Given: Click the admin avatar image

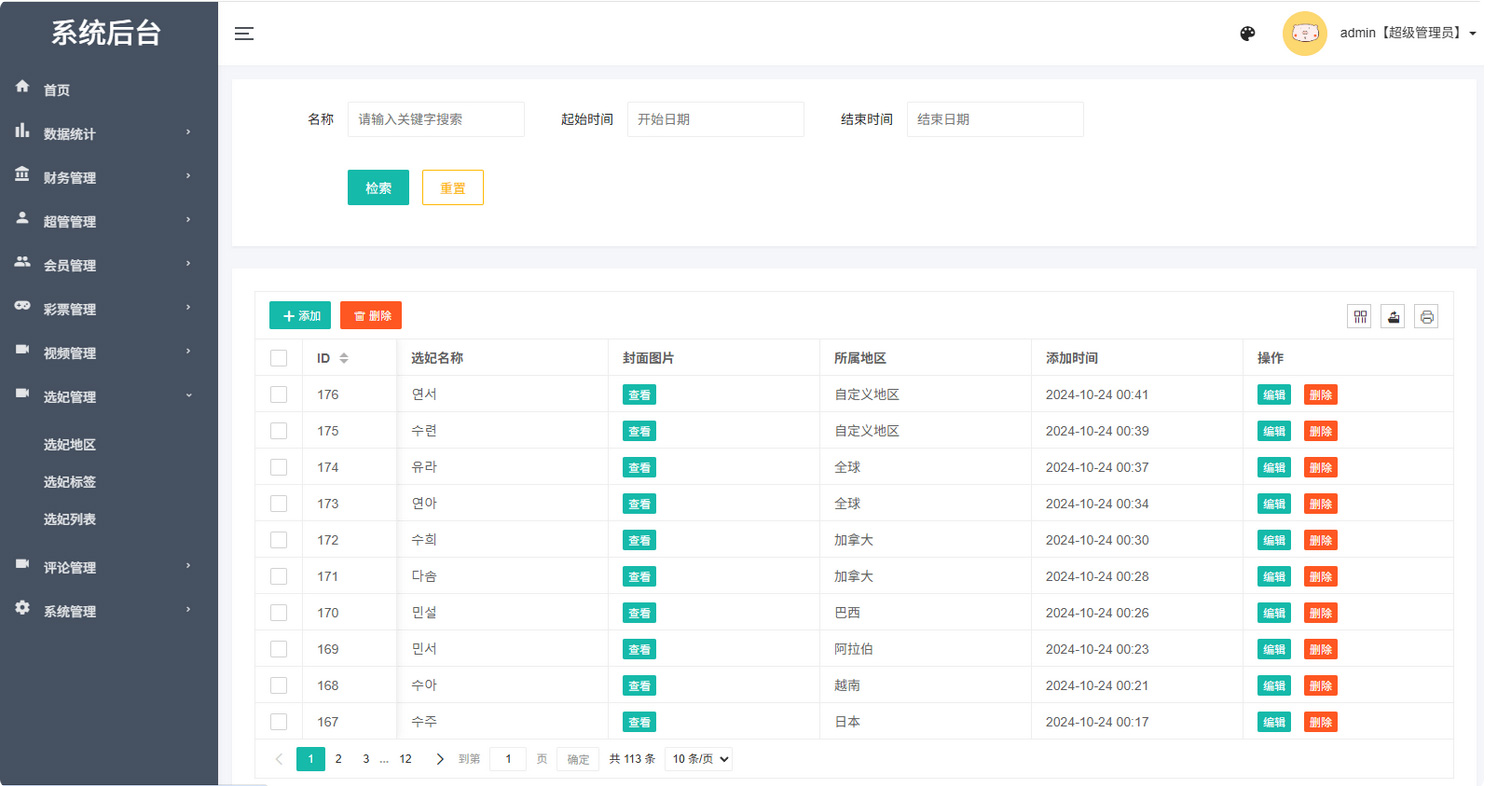Looking at the screenshot, I should [1304, 34].
